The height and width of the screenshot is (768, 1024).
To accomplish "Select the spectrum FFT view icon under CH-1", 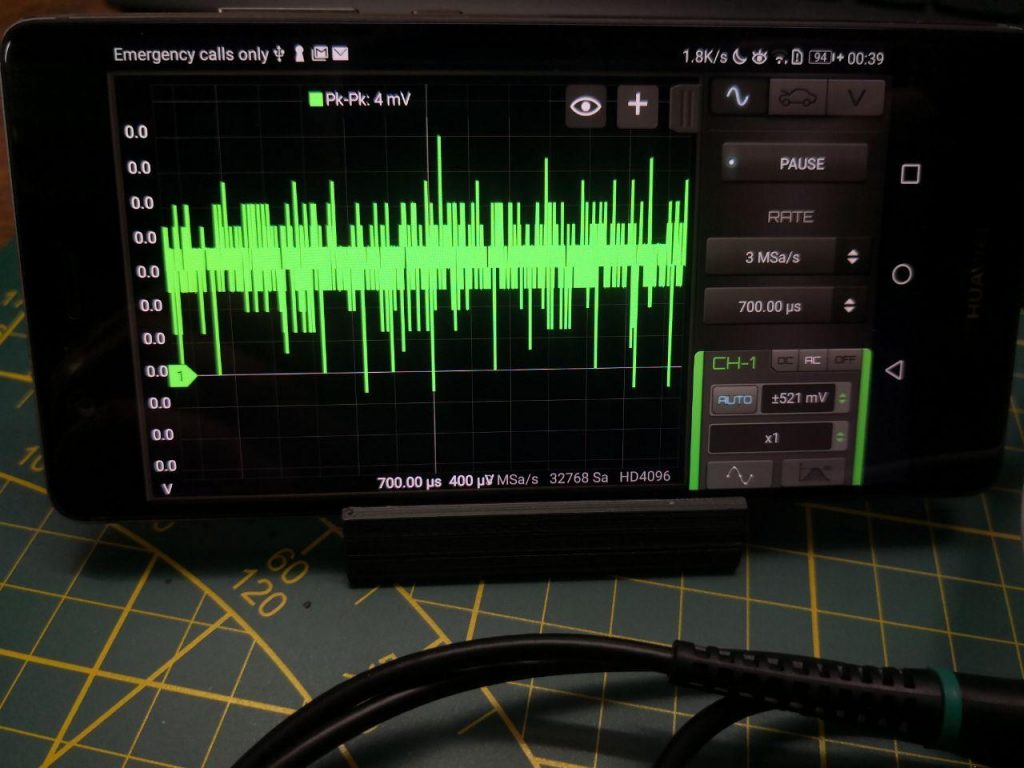I will pos(814,472).
